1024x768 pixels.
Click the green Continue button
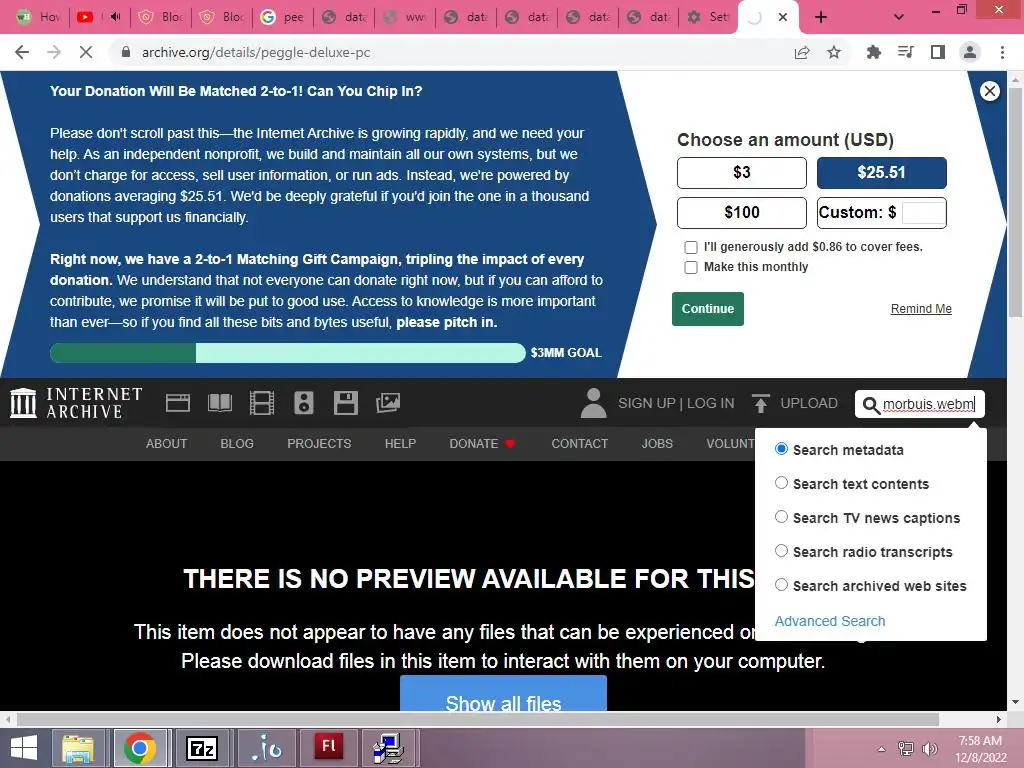[x=708, y=309]
